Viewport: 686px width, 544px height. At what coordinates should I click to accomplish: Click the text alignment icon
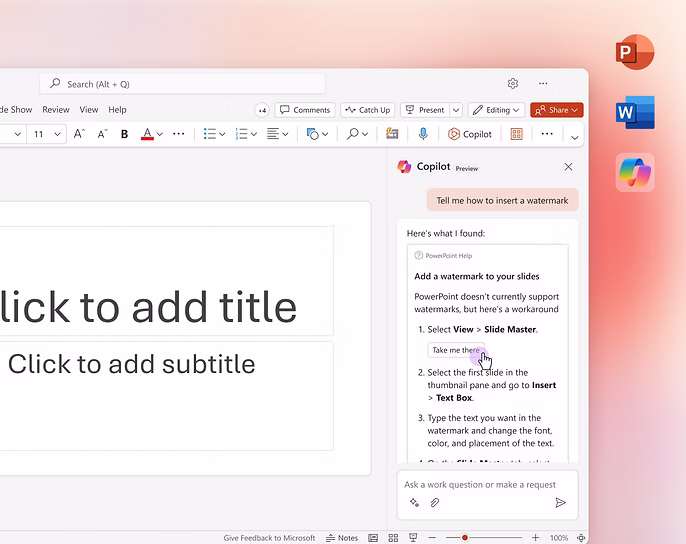click(273, 134)
